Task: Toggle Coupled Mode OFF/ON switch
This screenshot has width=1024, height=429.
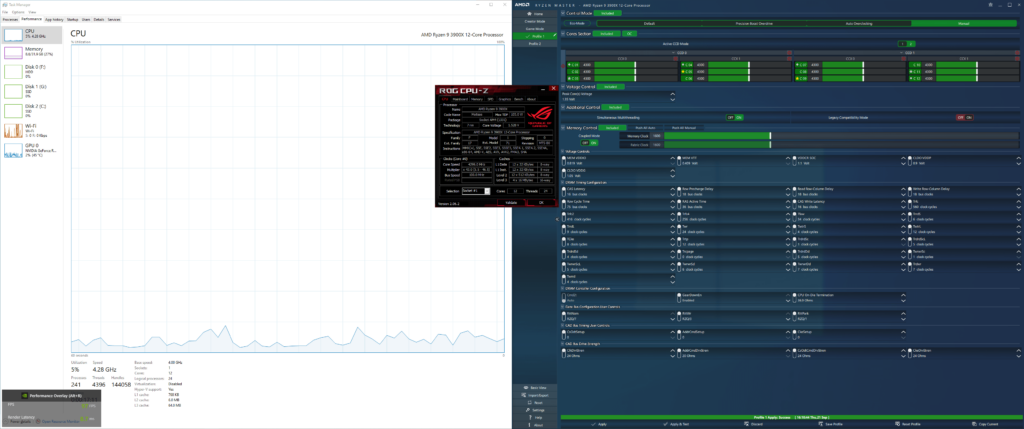Action: (x=590, y=142)
